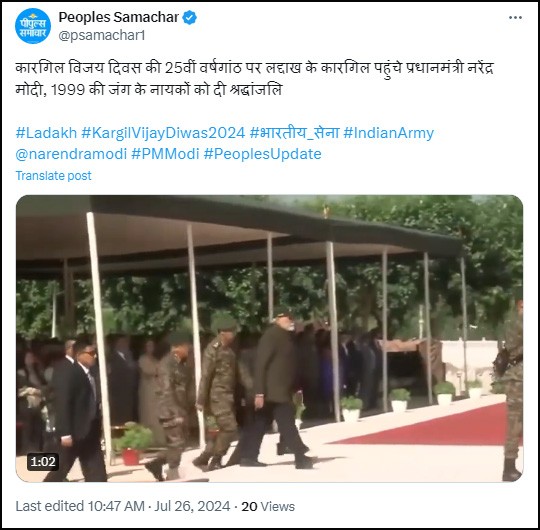The image size is (540, 530).
Task: Click the blue verified badge icon
Action: (189, 18)
